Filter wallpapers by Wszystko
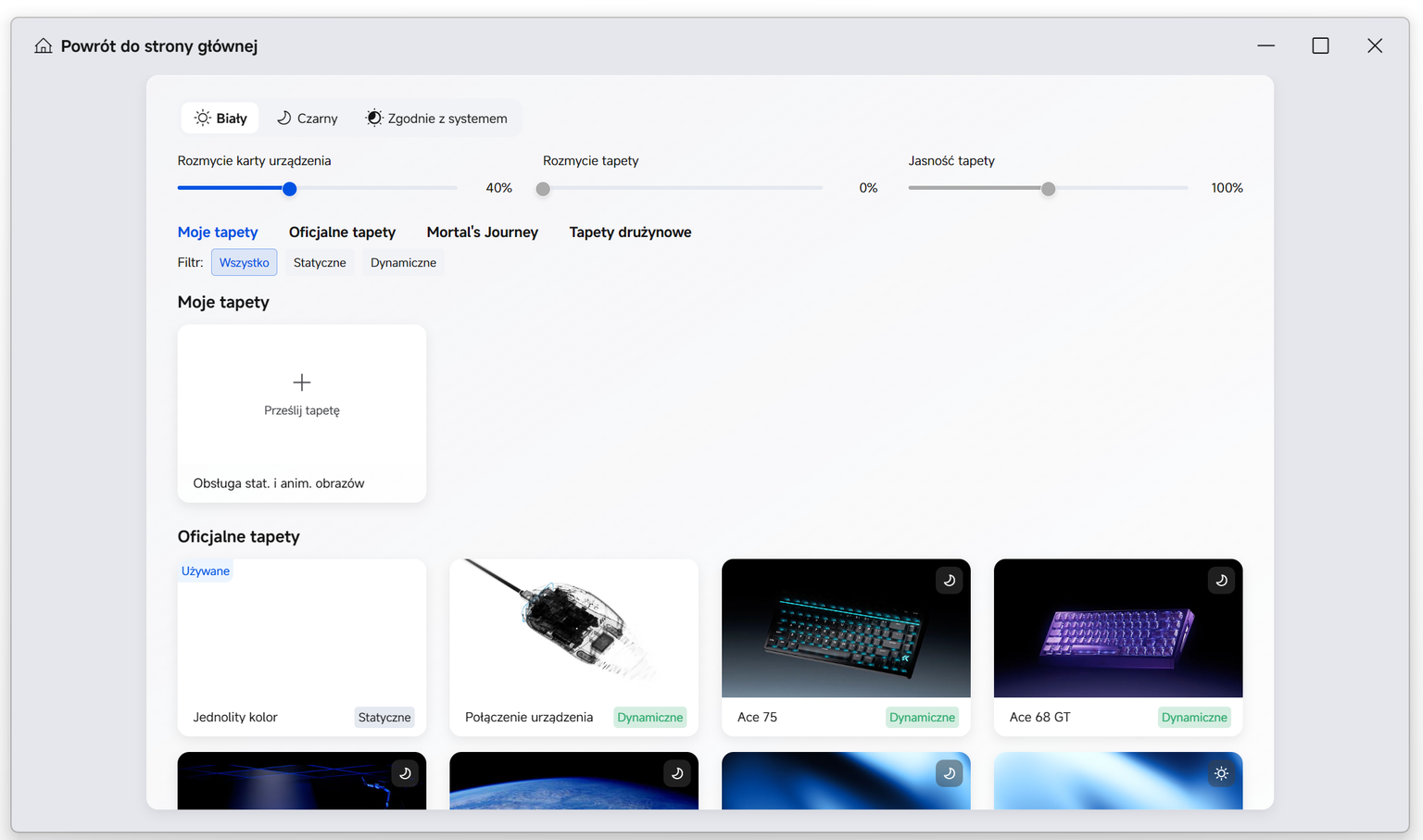 (x=244, y=263)
